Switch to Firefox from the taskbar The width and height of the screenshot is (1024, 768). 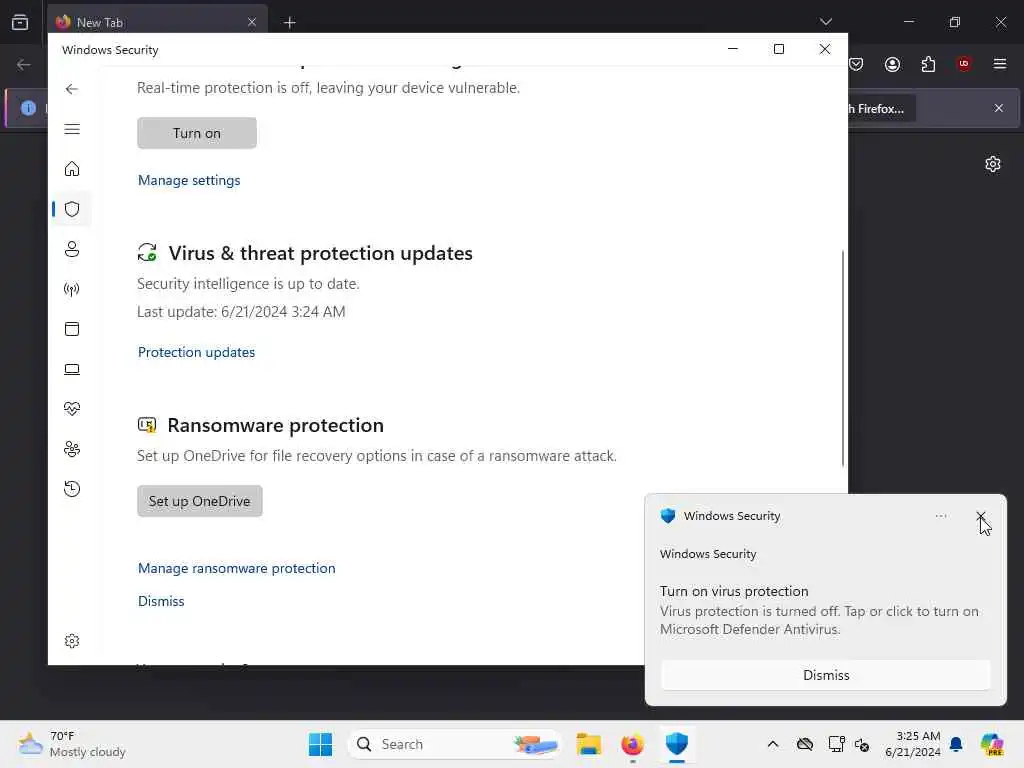632,744
